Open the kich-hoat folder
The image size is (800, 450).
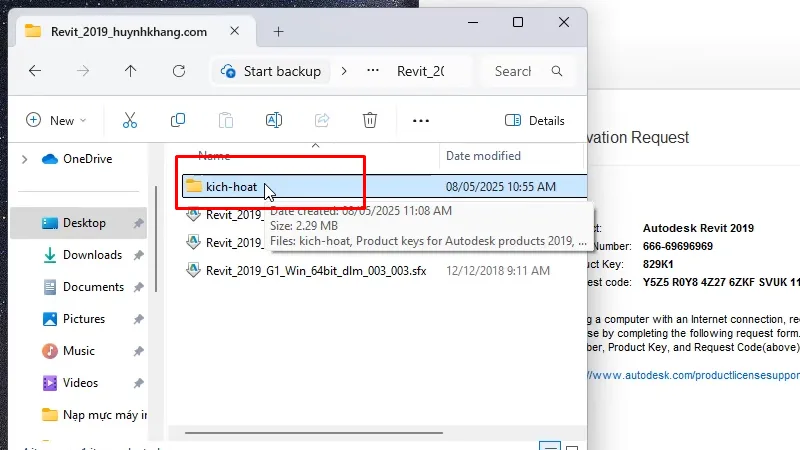click(x=231, y=186)
